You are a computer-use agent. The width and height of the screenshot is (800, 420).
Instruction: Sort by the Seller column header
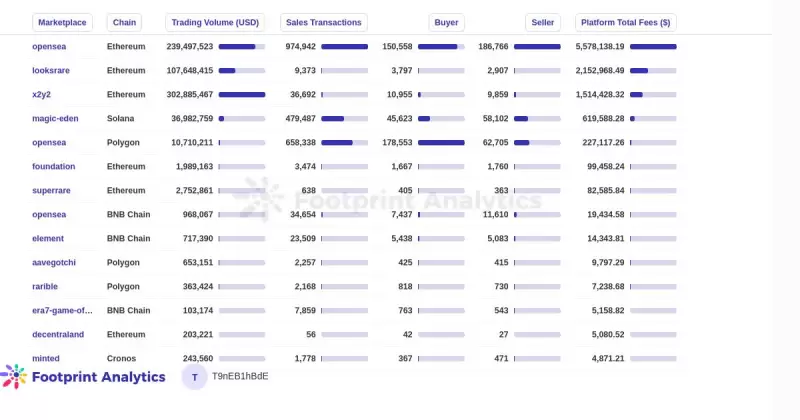[542, 22]
